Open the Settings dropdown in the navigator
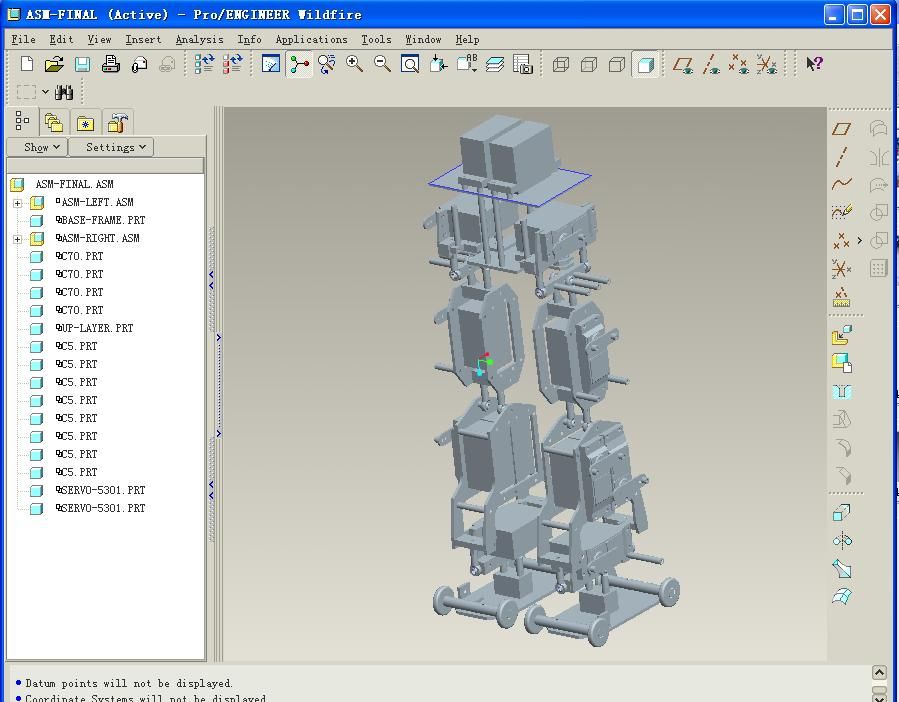 click(x=111, y=147)
